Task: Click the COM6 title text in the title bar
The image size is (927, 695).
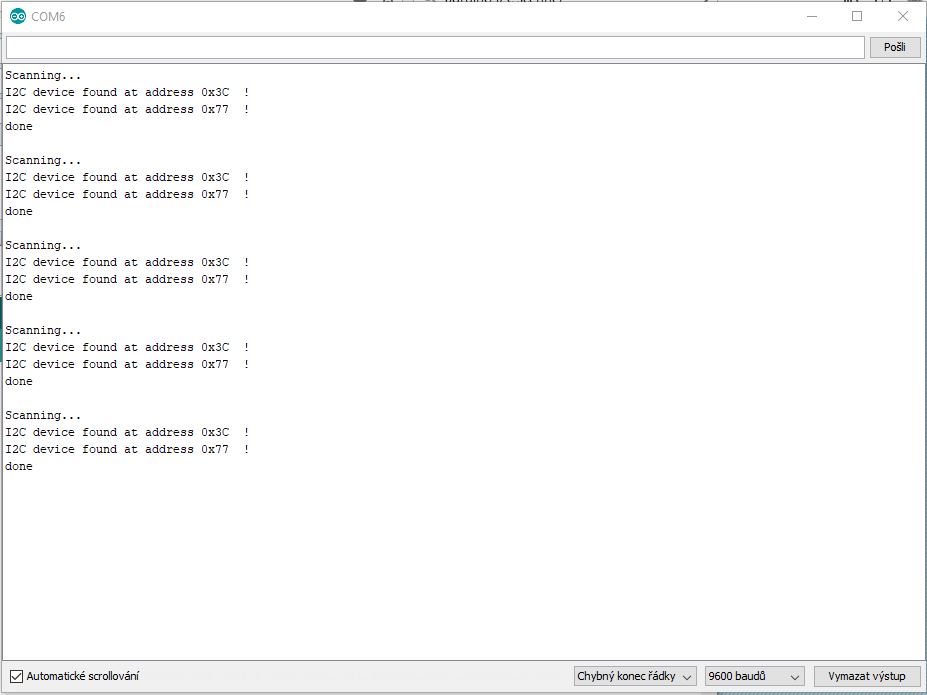Action: tap(48, 17)
